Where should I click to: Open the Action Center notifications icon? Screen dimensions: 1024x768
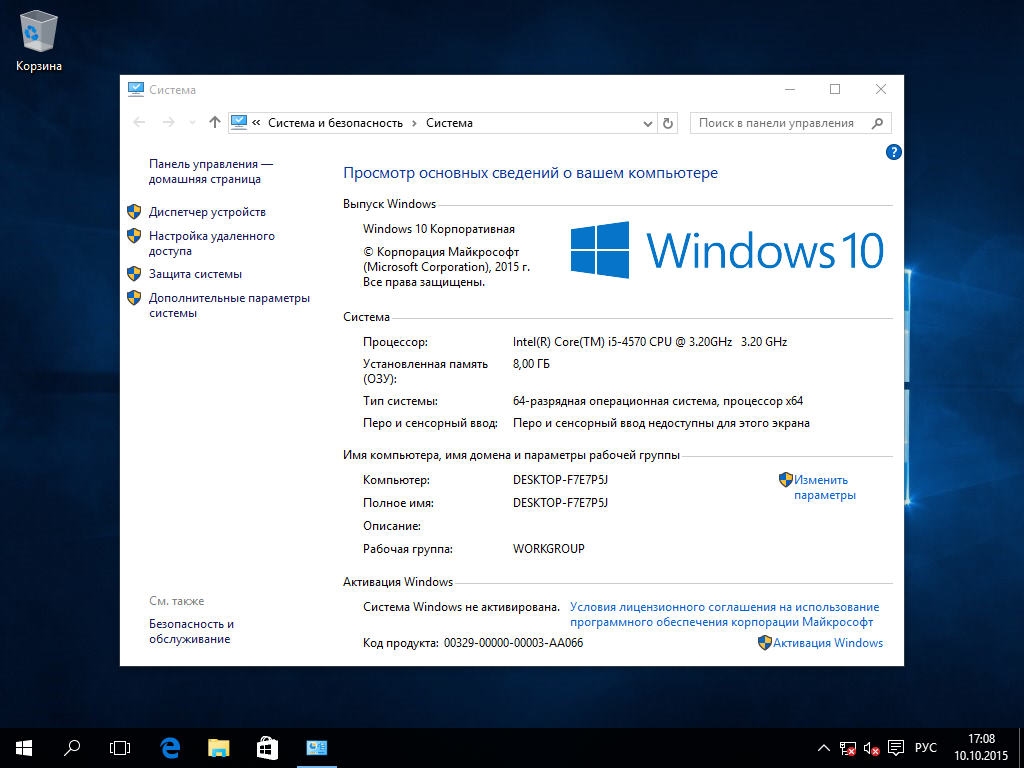896,748
